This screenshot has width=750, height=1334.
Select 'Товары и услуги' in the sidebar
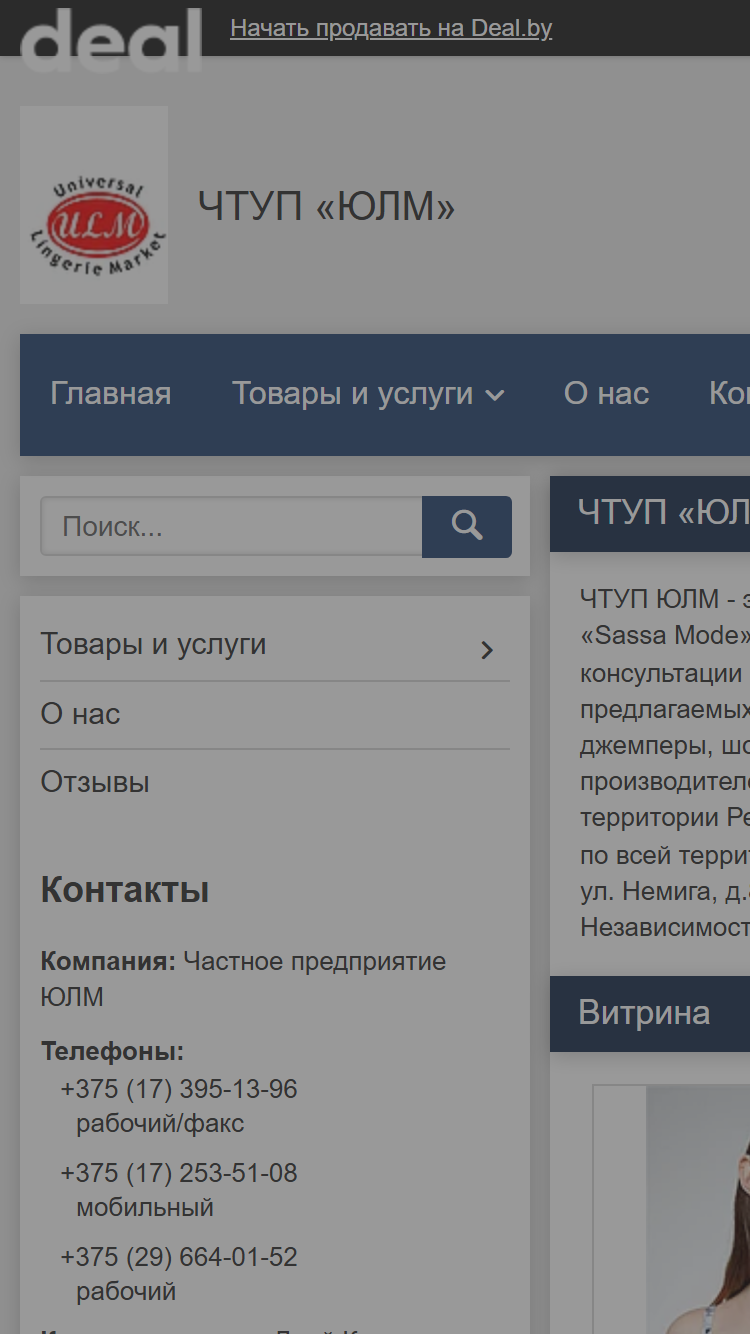153,644
